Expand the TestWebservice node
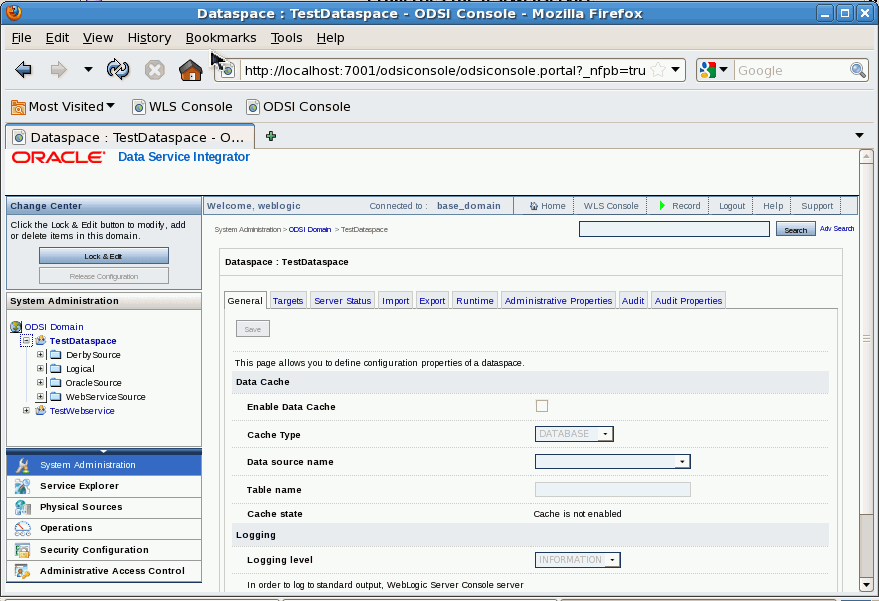879x601 pixels. (x=26, y=410)
